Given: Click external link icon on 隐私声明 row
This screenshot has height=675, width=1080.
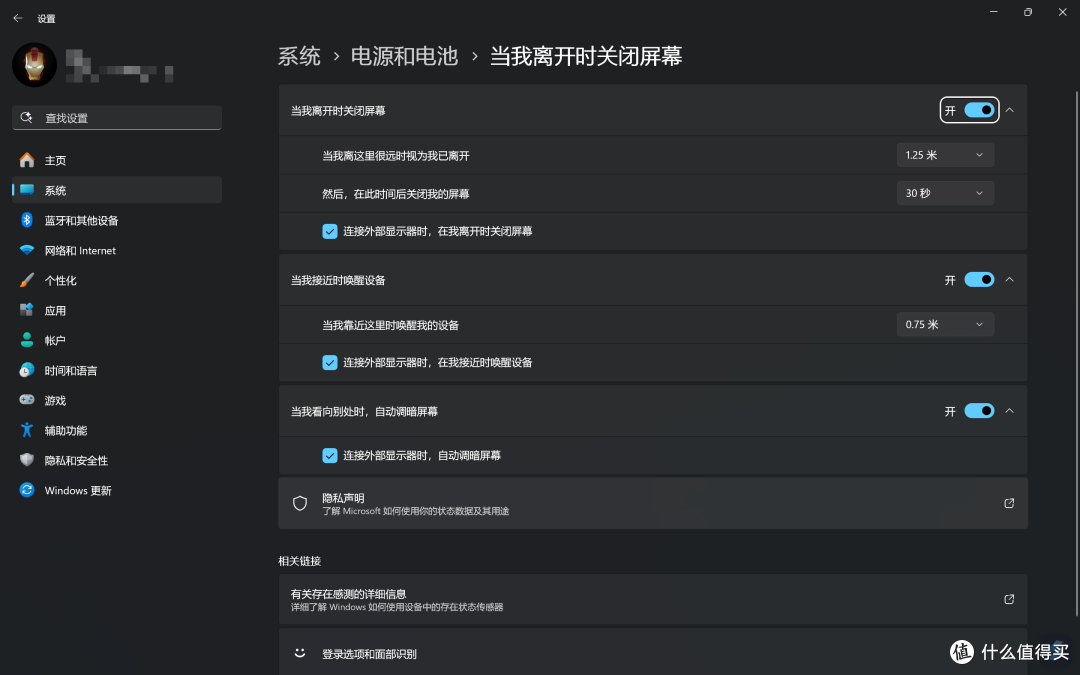Looking at the screenshot, I should pos(1009,503).
